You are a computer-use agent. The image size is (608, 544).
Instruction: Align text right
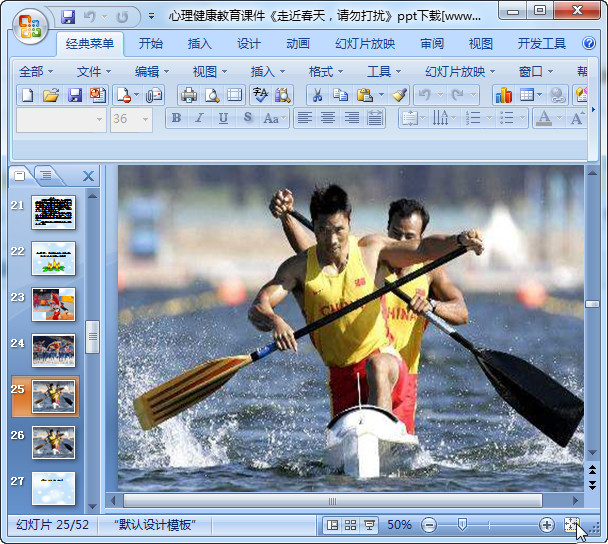pos(352,118)
